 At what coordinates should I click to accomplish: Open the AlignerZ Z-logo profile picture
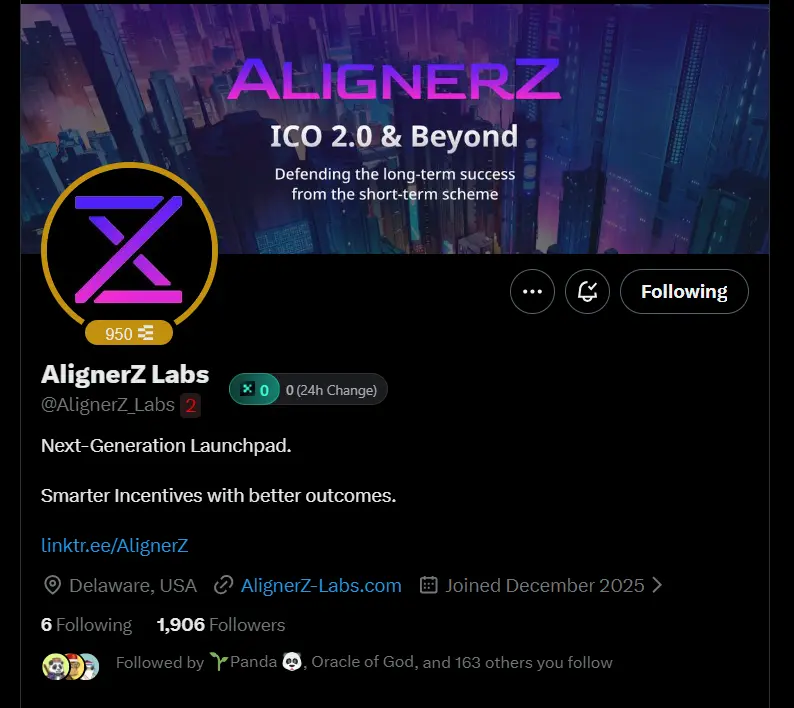129,250
